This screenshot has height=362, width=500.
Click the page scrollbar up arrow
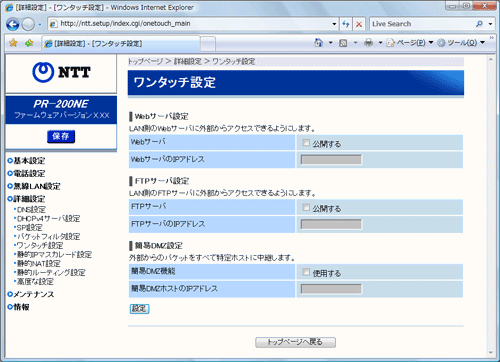coord(491,60)
